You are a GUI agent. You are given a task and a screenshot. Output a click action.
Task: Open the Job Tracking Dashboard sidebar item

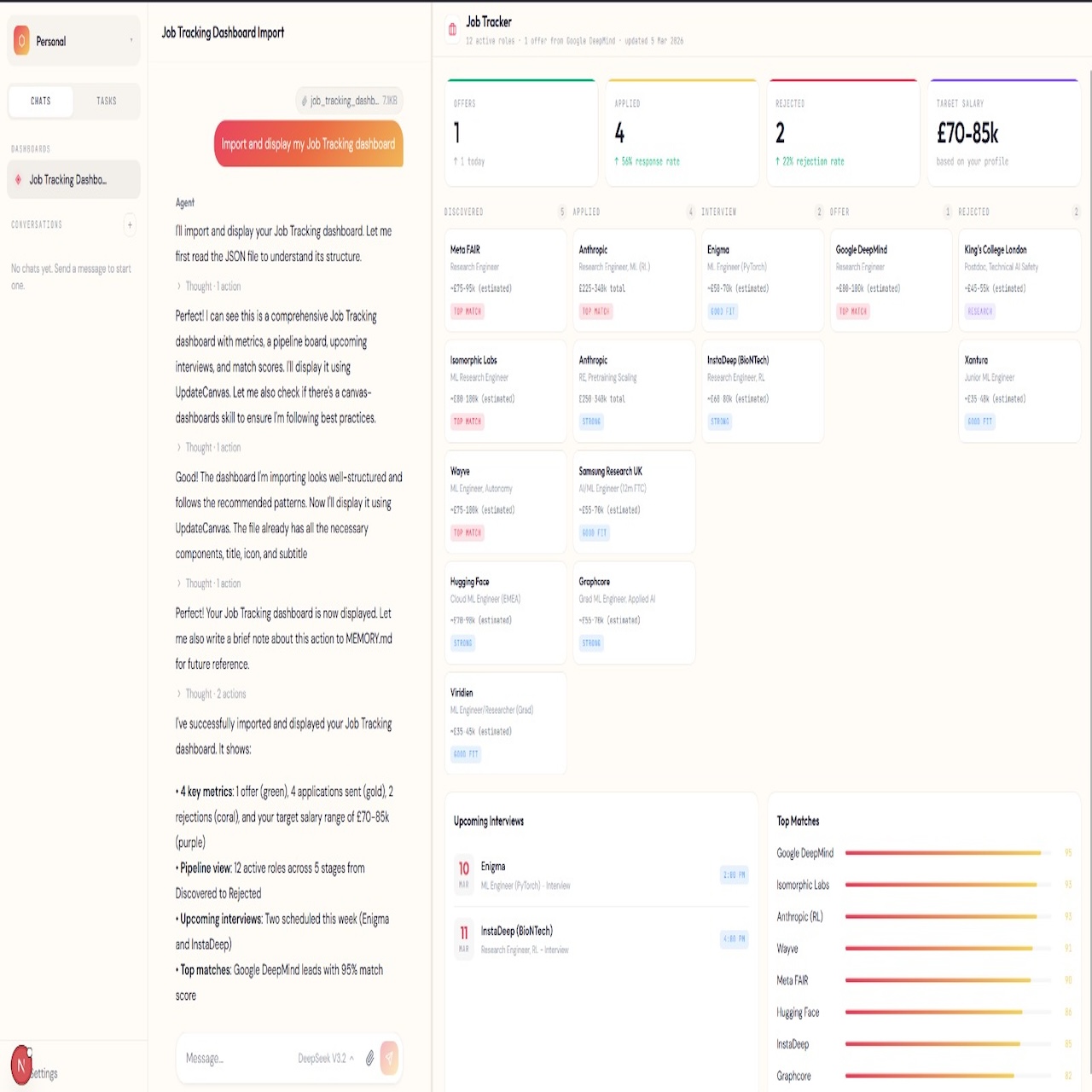74,180
